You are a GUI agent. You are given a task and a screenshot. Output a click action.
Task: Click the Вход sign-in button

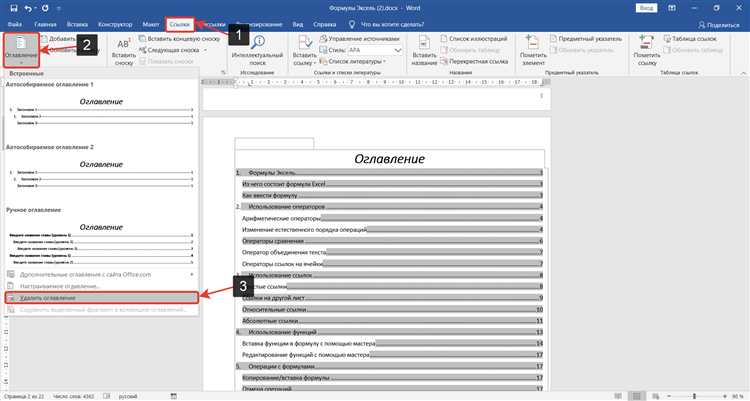pyautogui.click(x=646, y=8)
